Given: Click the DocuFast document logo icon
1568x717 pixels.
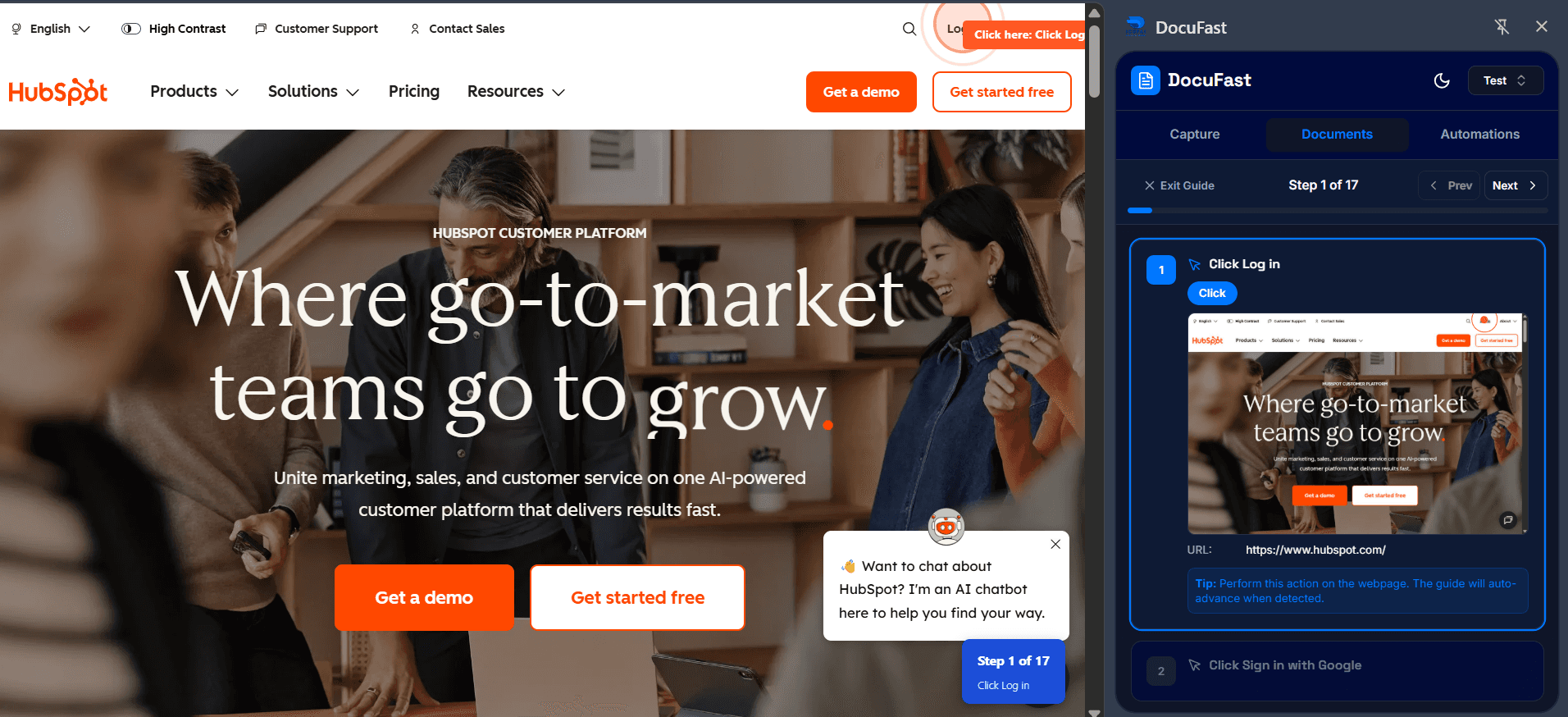Looking at the screenshot, I should pyautogui.click(x=1145, y=80).
